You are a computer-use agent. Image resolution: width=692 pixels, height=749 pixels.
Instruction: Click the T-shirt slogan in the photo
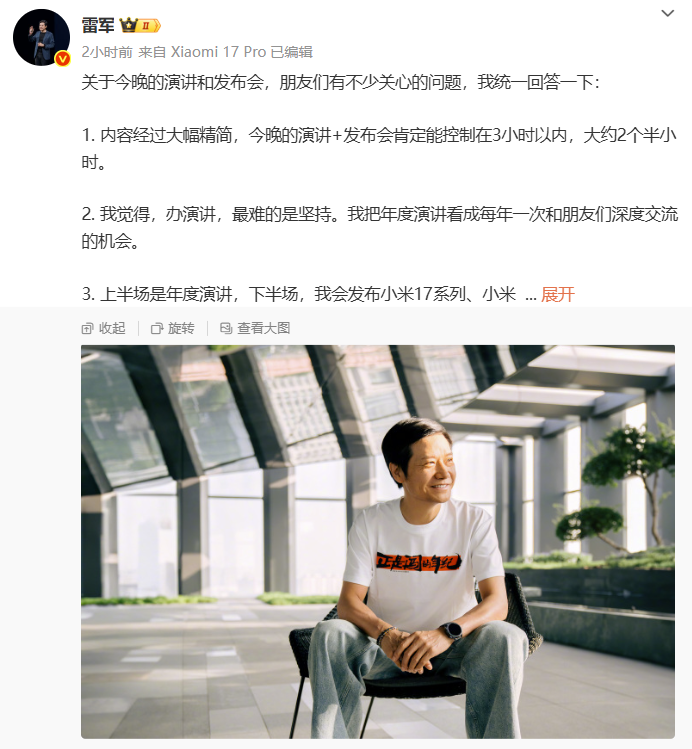click(x=419, y=562)
